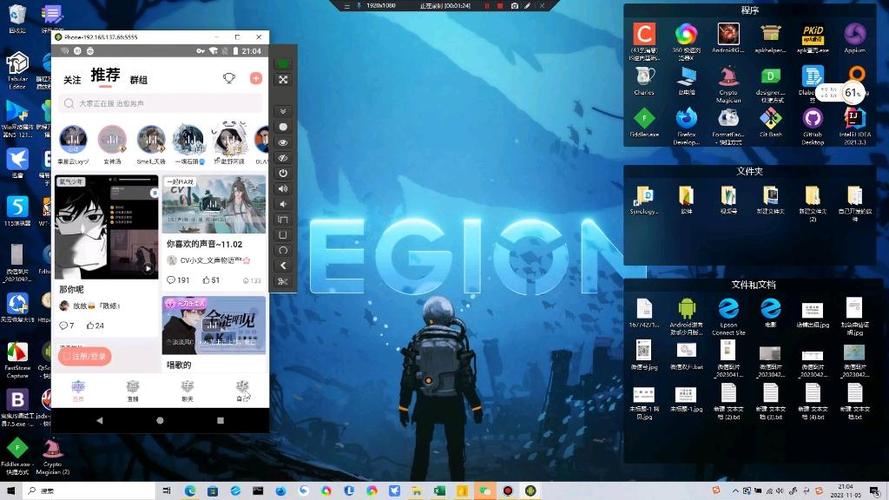Switch to the 关注 tab in the phone app

click(x=72, y=80)
